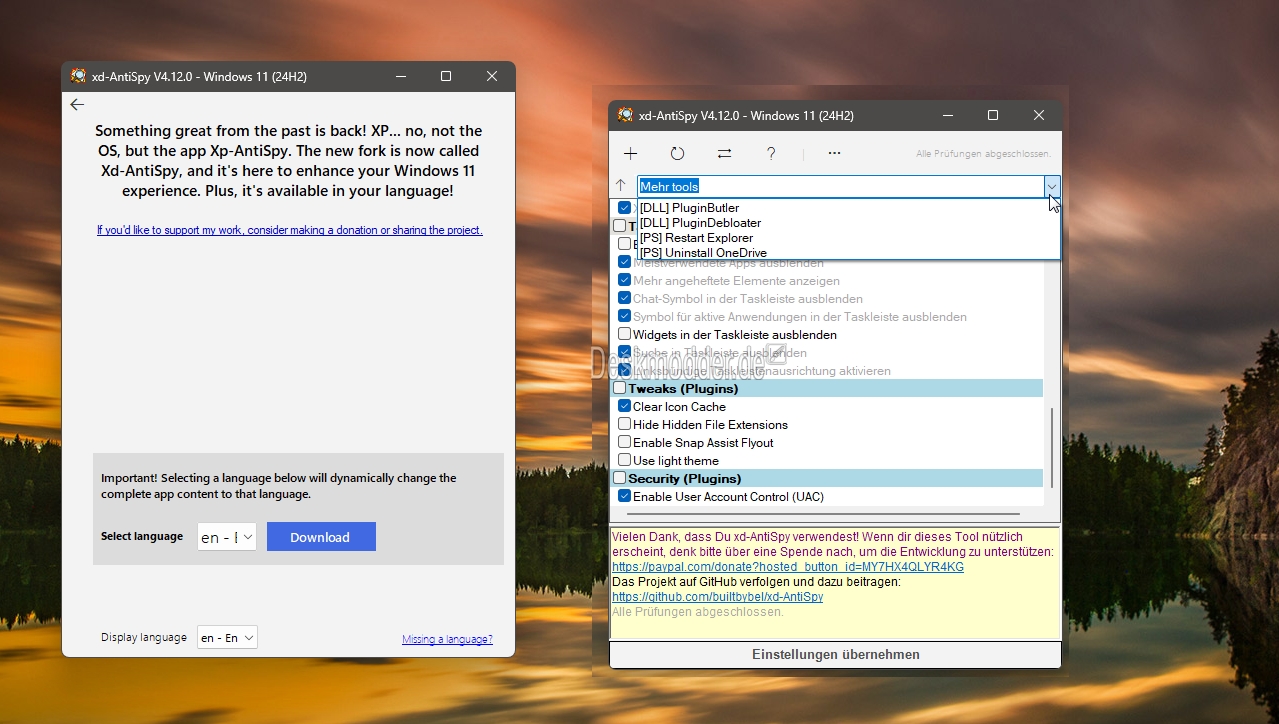Click the 'Select language' label
This screenshot has height=724, width=1279.
pyautogui.click(x=142, y=537)
